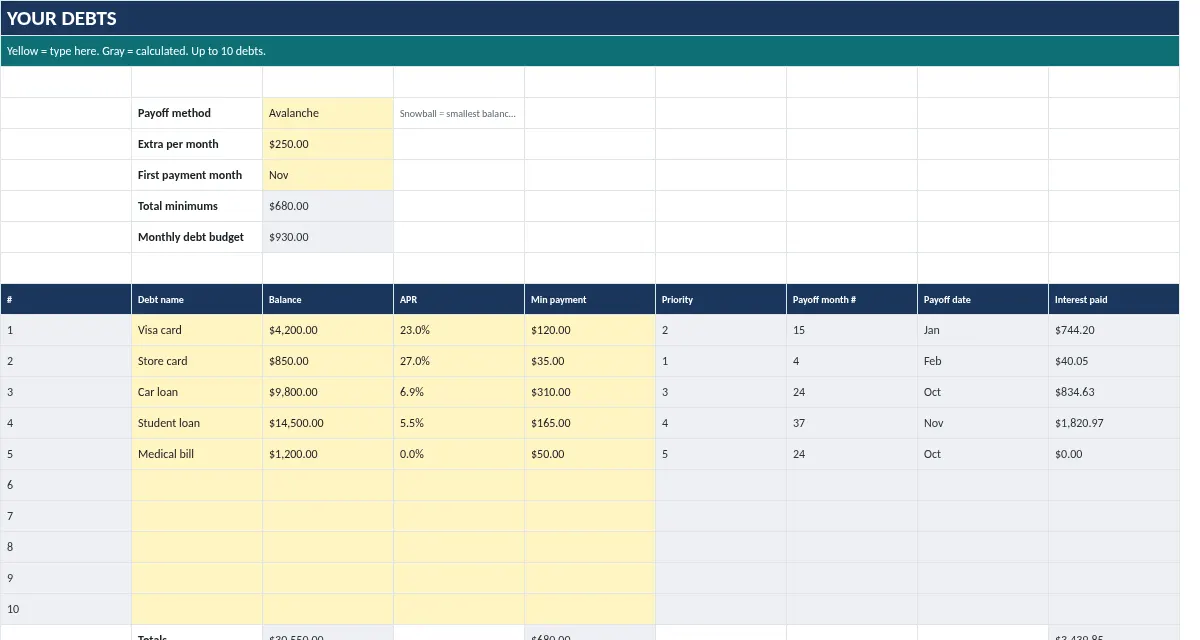Select Medical bill min payment $50.00
Image resolution: width=1200 pixels, height=640 pixels.
tap(590, 454)
